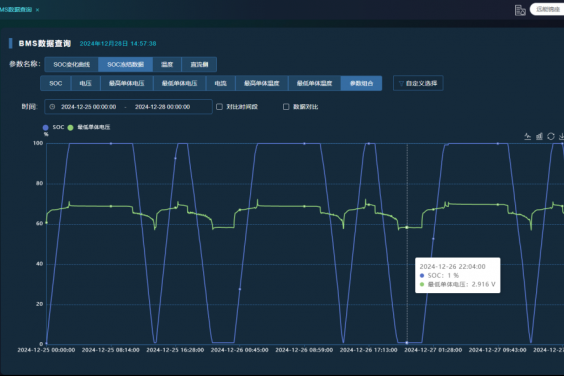Click the chart restore/refresh icon
The height and width of the screenshot is (376, 564).
[x=551, y=136]
